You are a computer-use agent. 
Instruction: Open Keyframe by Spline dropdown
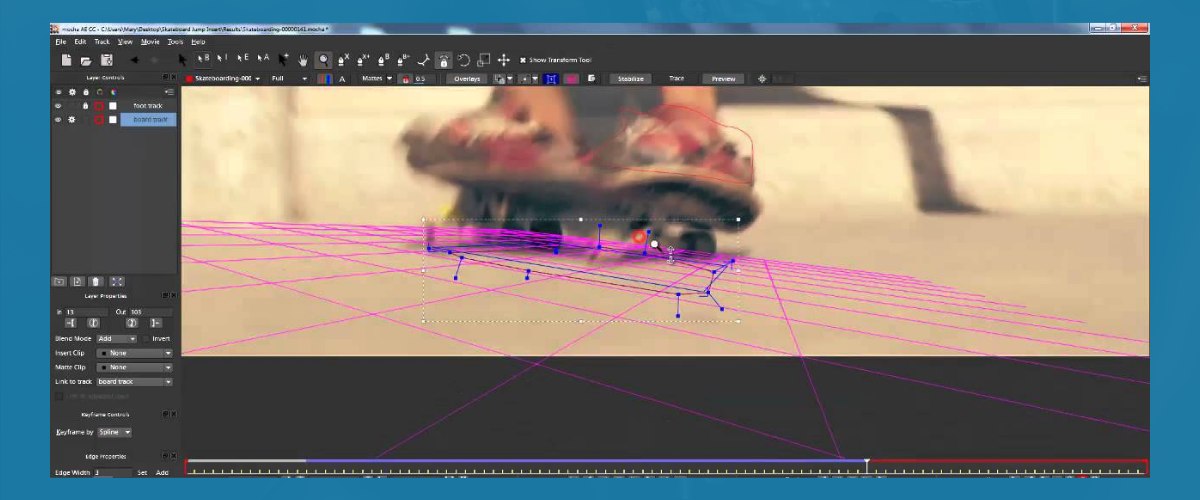tap(114, 432)
